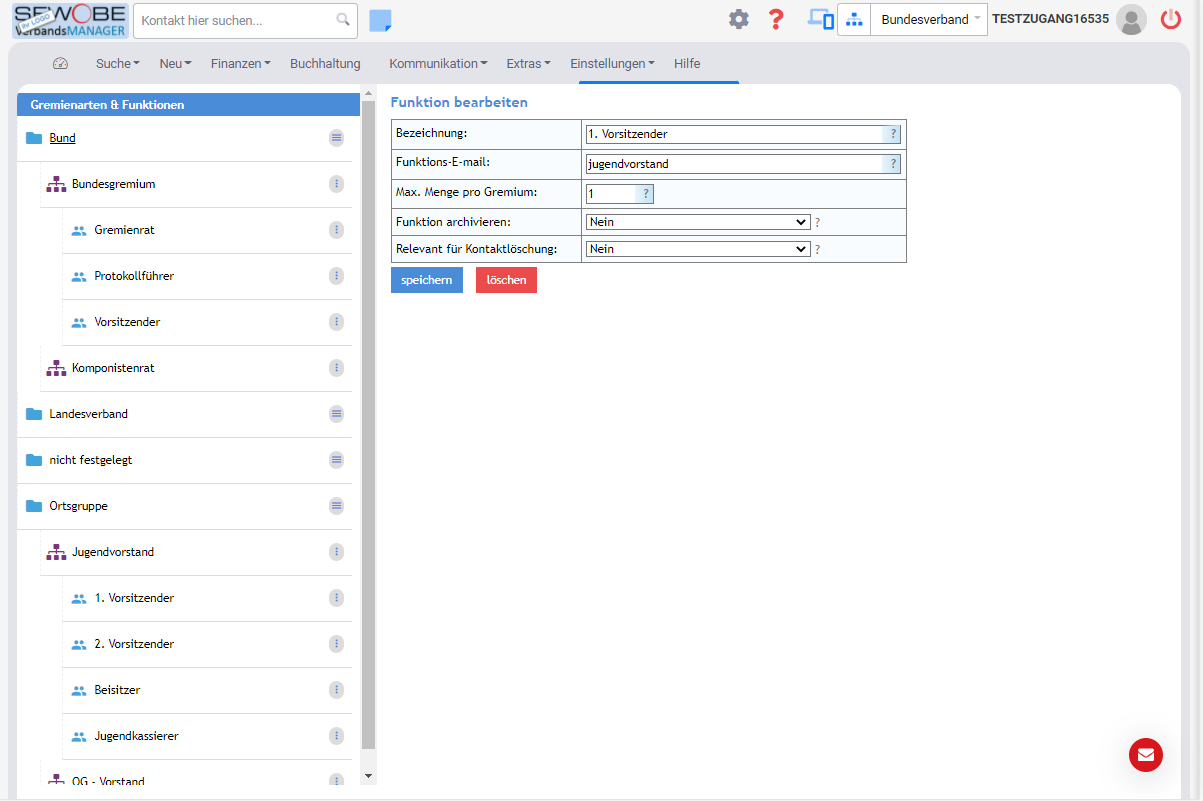Open the Kommunikation menu
The image size is (1203, 801).
438,64
